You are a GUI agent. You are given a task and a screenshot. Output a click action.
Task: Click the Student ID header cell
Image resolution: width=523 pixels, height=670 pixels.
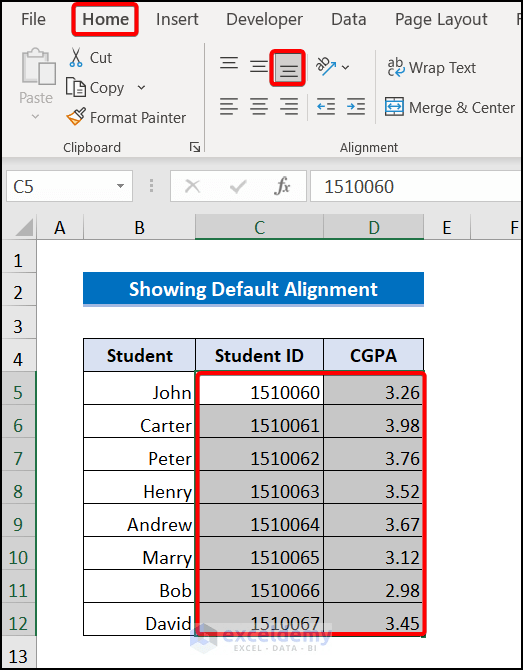pyautogui.click(x=259, y=355)
